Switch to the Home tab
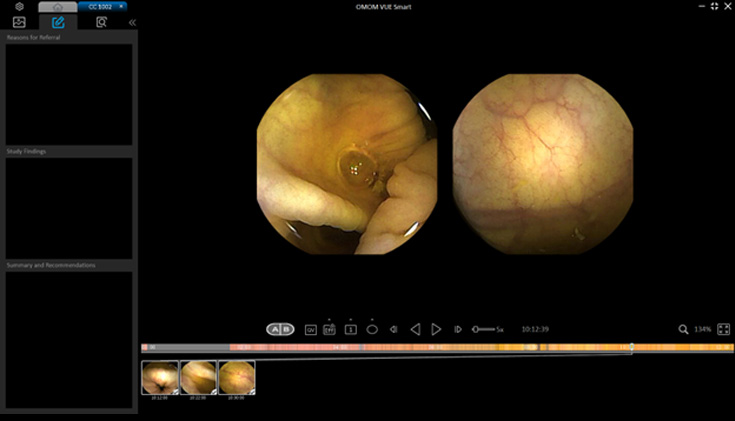This screenshot has height=421, width=735. [57, 7]
